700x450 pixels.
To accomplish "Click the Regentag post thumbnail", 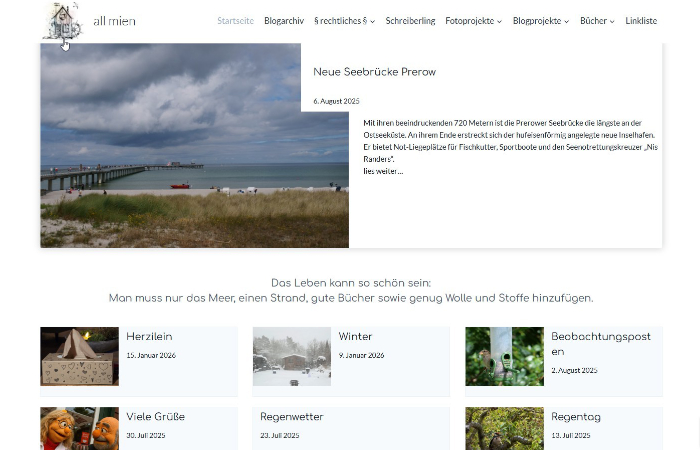I will [x=504, y=428].
